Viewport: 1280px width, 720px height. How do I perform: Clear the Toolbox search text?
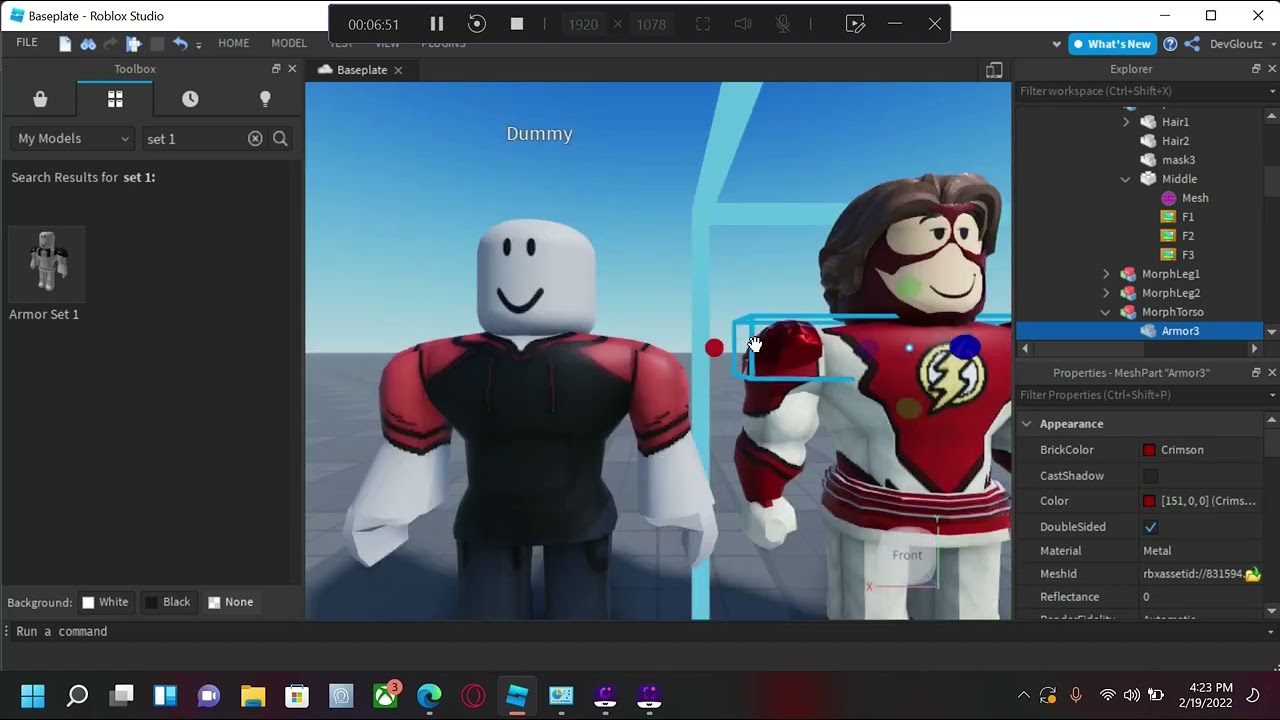(255, 139)
